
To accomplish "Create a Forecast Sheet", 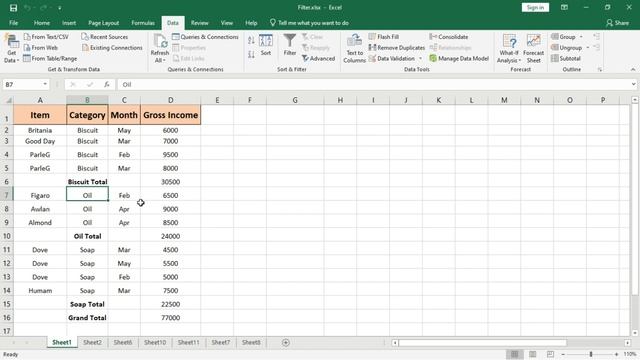I will point(533,49).
